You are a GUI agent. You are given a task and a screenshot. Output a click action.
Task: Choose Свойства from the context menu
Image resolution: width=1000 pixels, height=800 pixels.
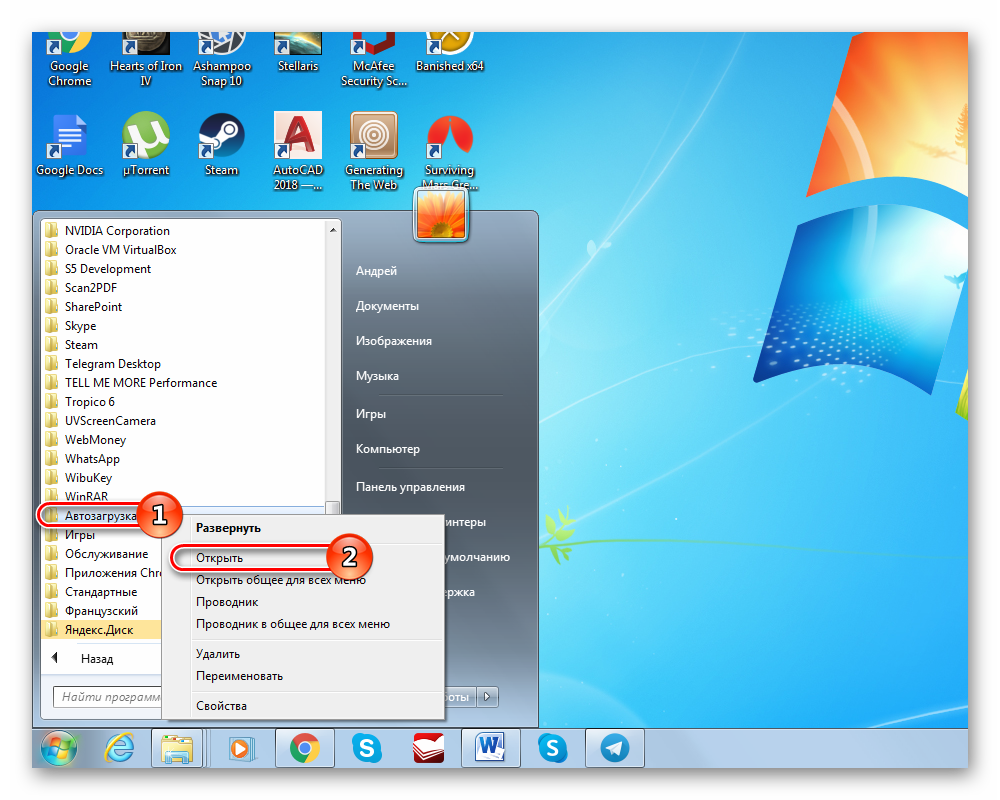[x=221, y=706]
